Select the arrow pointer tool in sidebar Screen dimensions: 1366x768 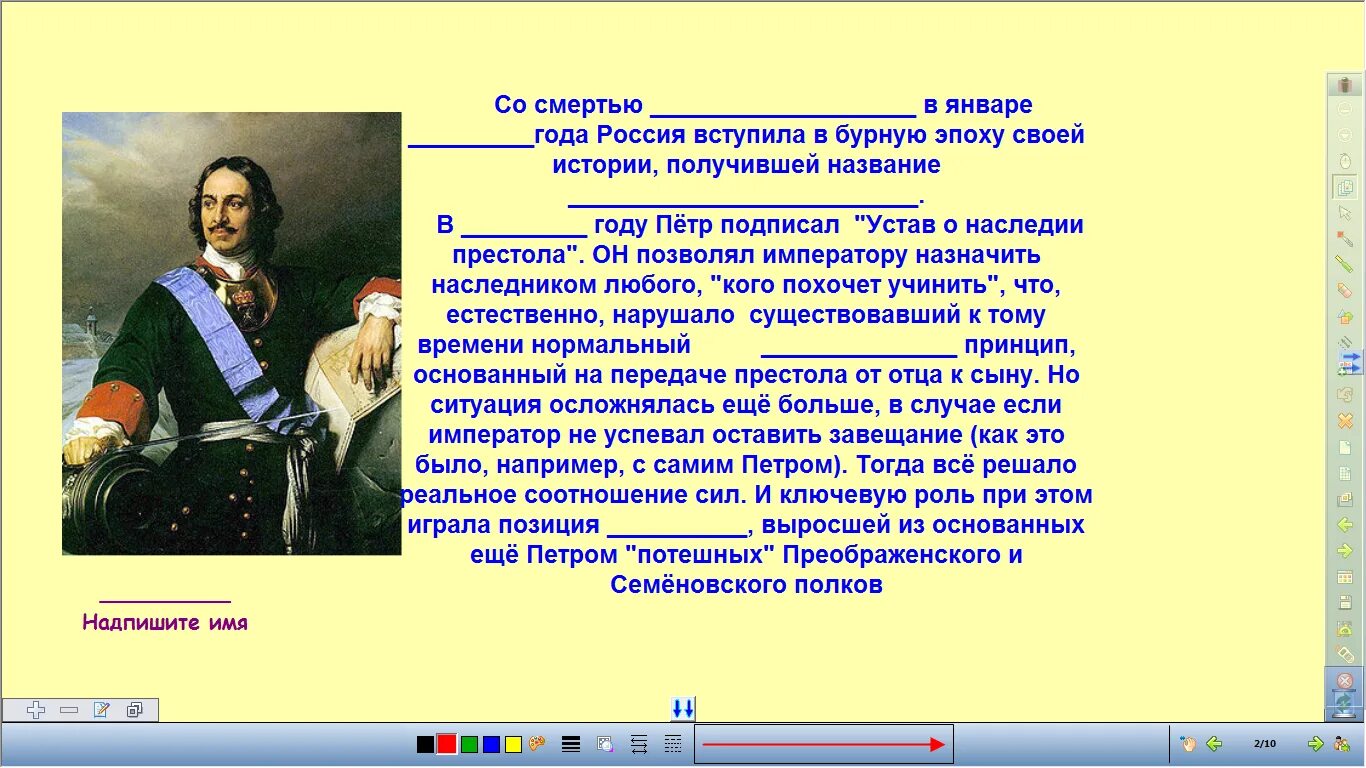(x=1345, y=212)
